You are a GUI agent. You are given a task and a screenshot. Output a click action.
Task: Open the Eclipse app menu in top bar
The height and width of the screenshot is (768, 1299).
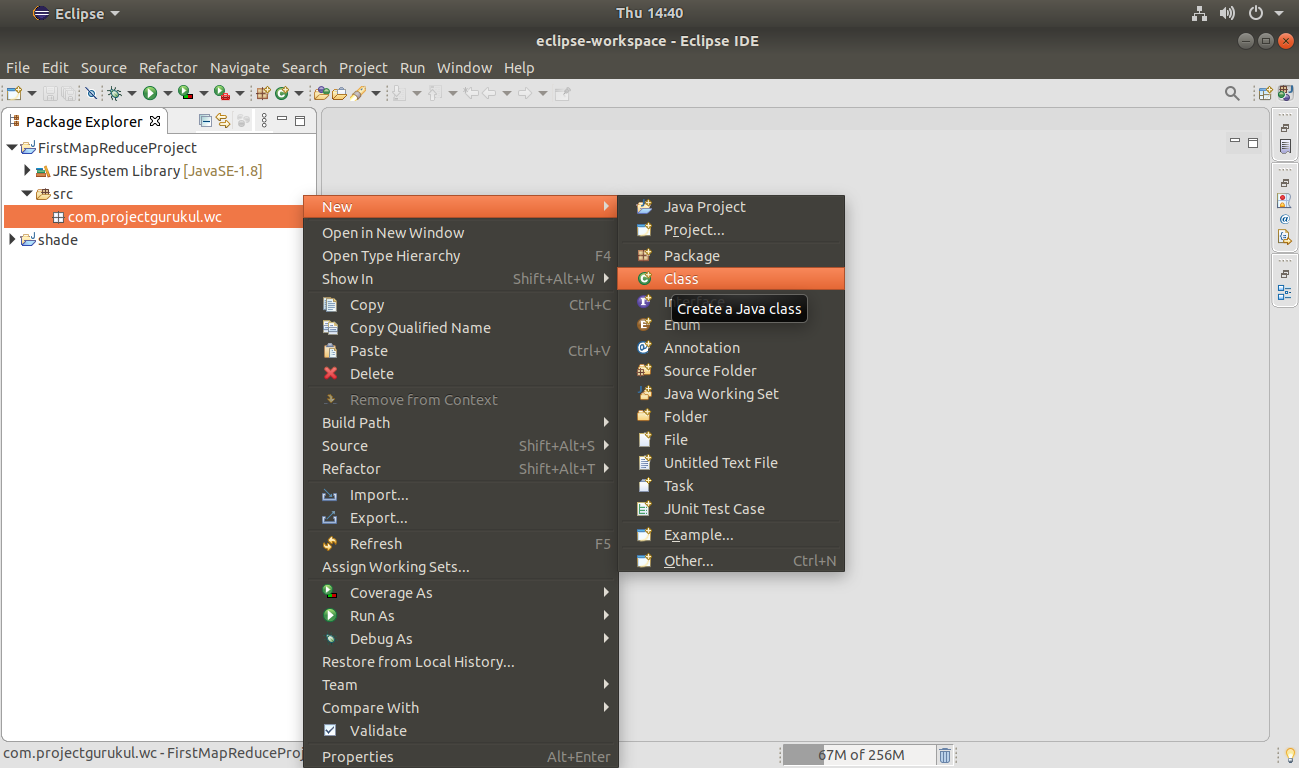76,13
